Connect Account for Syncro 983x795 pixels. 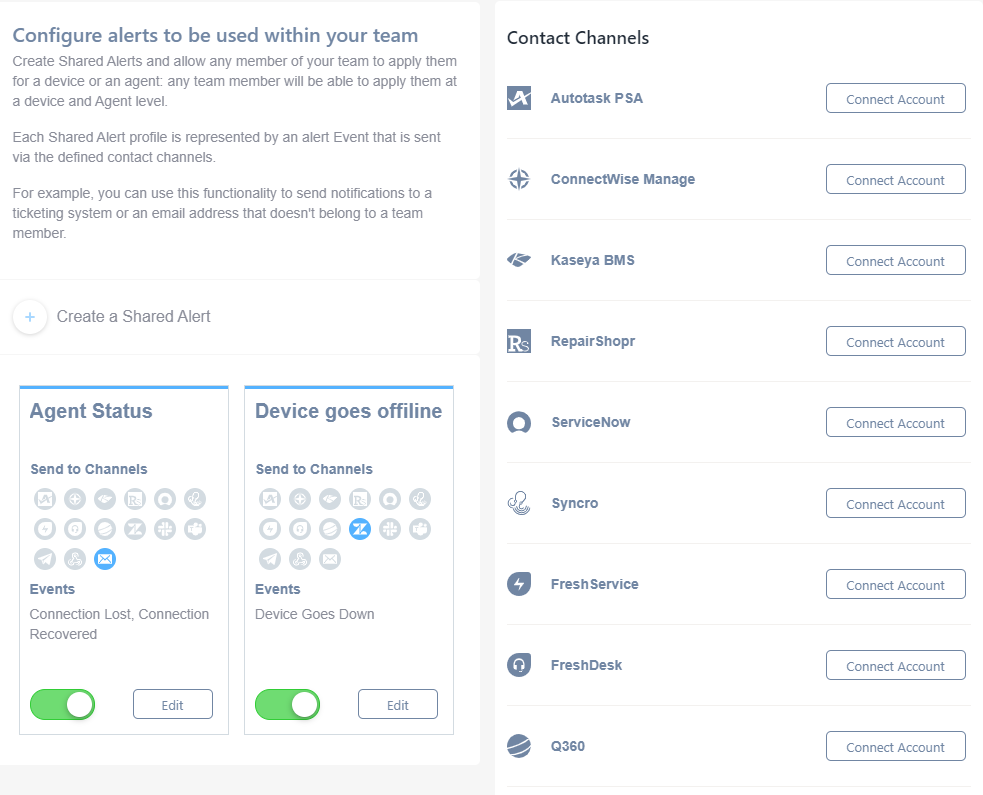point(895,503)
